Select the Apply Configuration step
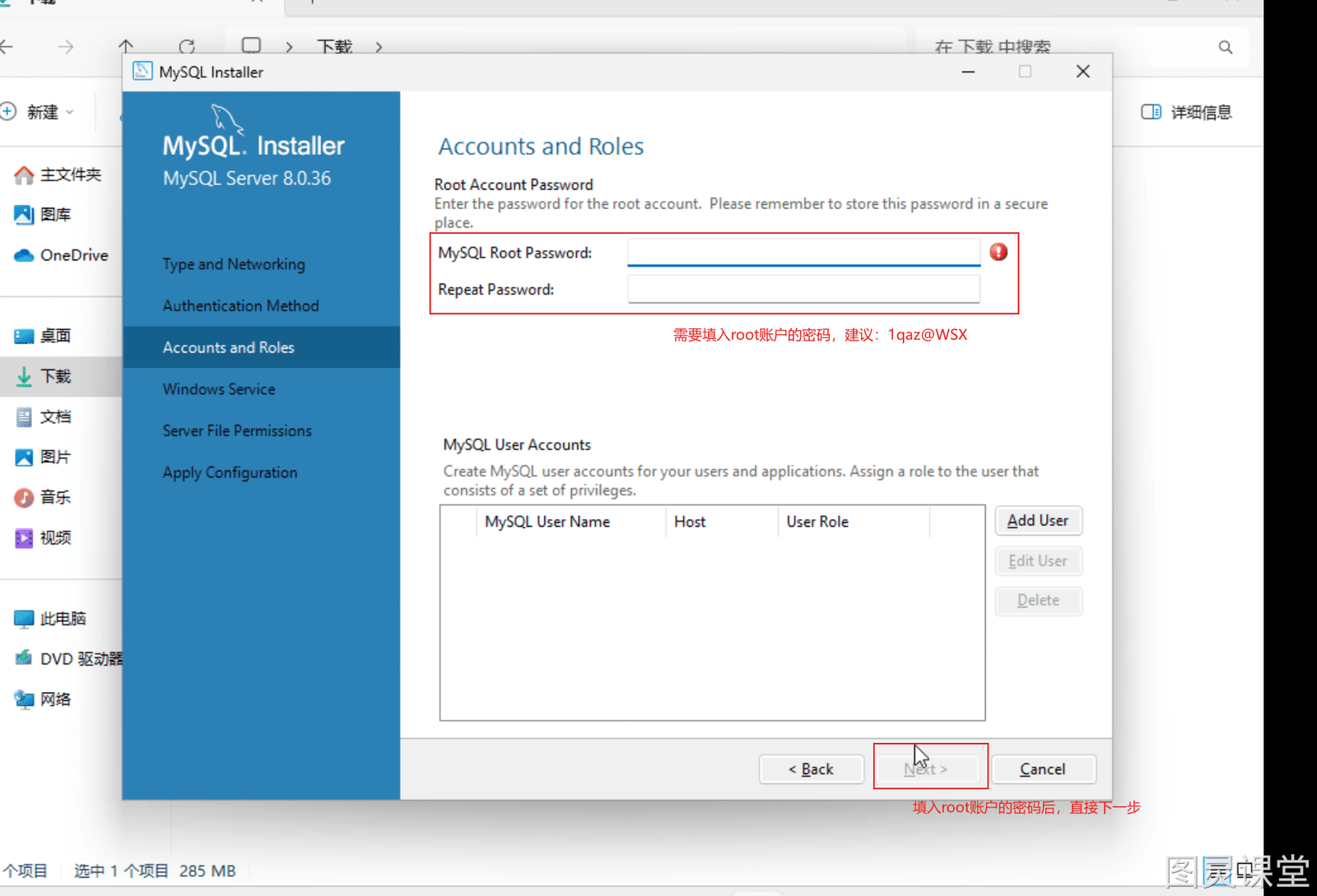Screen dimensions: 1317x896 tap(230, 473)
